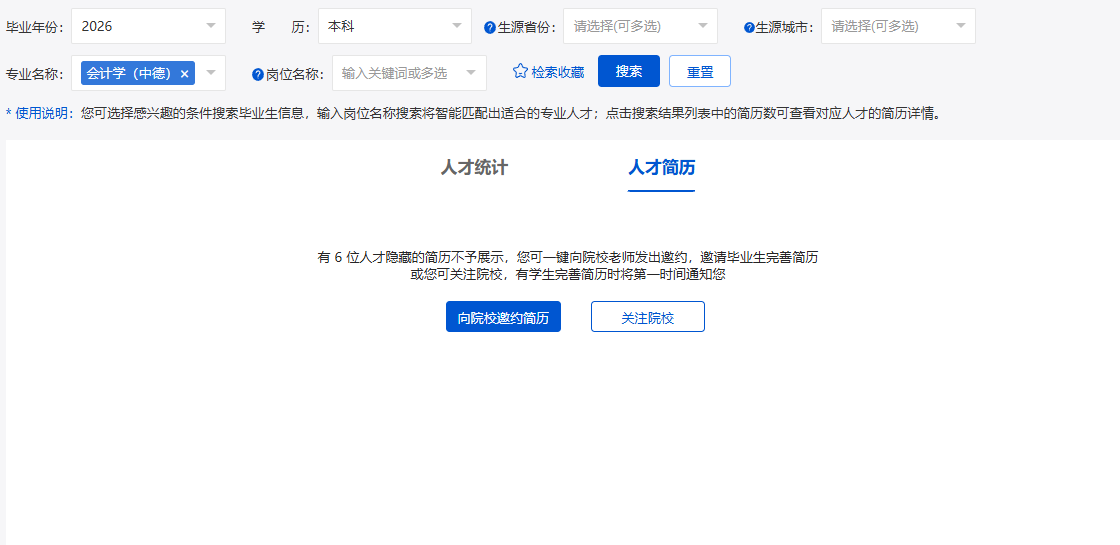Open the 生源省份 multi-select dropdown
Image resolution: width=1120 pixels, height=545 pixels.
[x=640, y=26]
